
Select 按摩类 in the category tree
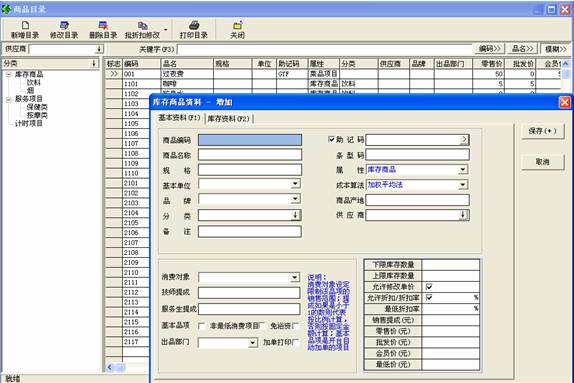coord(37,115)
